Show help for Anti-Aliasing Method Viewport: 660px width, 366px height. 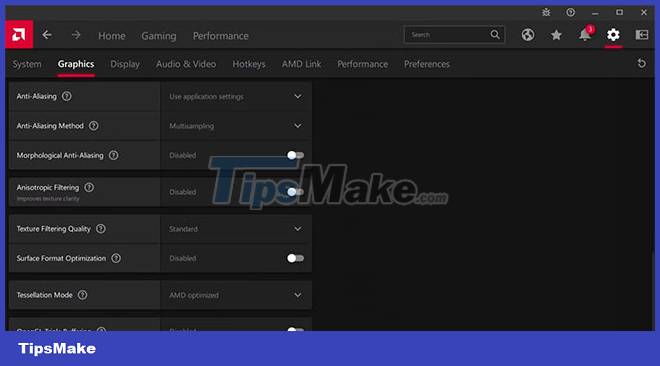(93, 126)
